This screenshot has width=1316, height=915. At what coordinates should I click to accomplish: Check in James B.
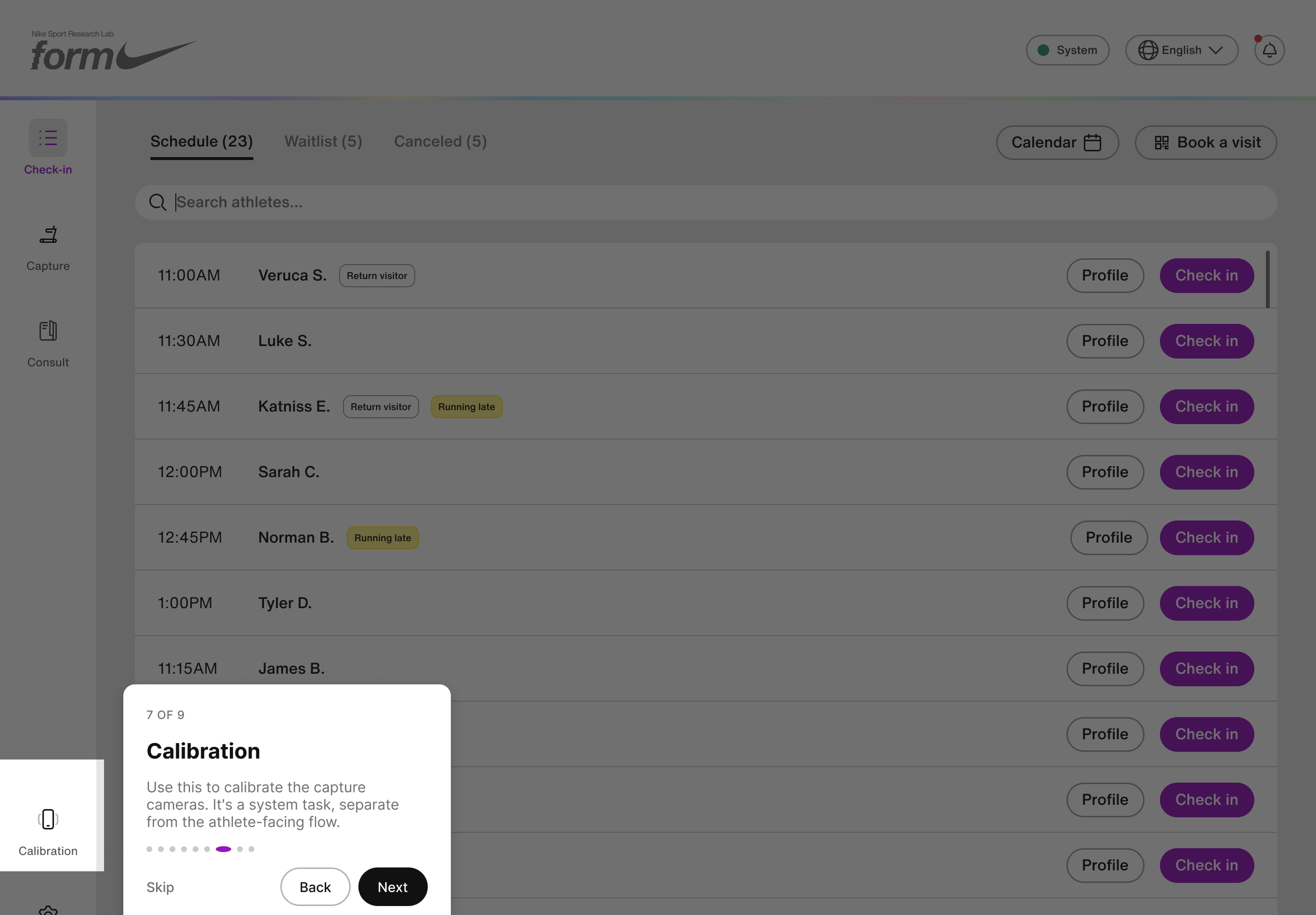click(x=1207, y=669)
